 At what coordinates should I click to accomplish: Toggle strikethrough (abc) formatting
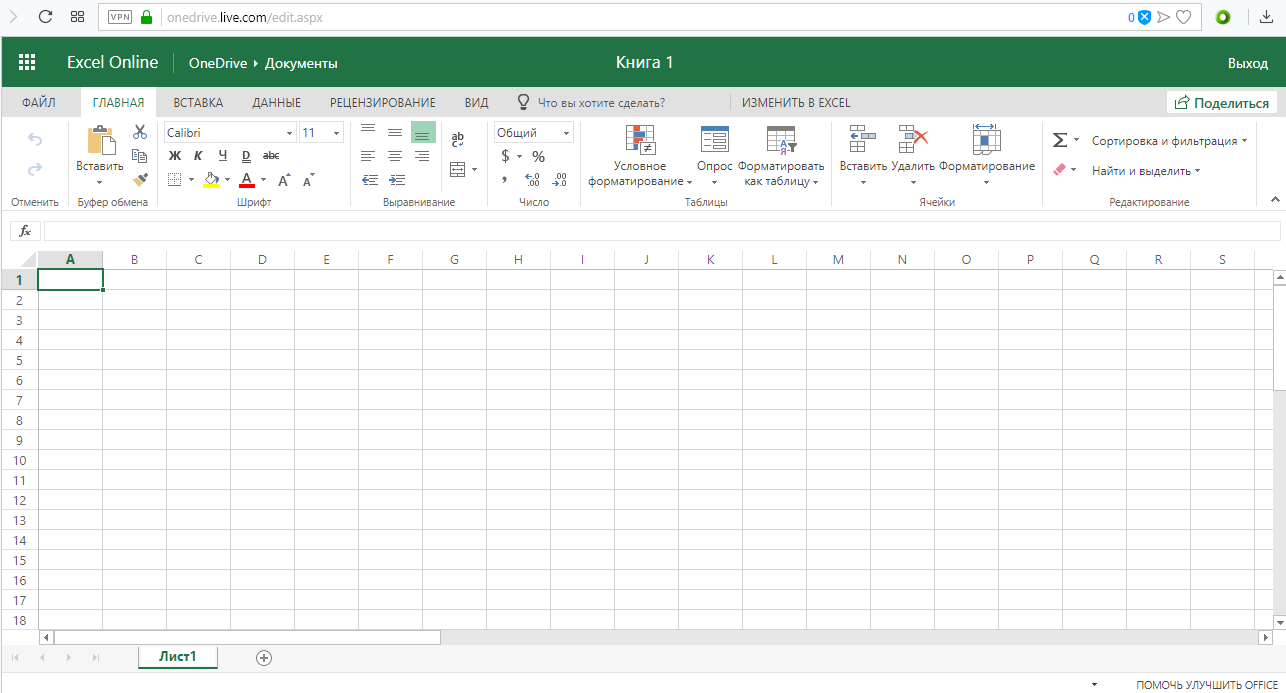(271, 155)
